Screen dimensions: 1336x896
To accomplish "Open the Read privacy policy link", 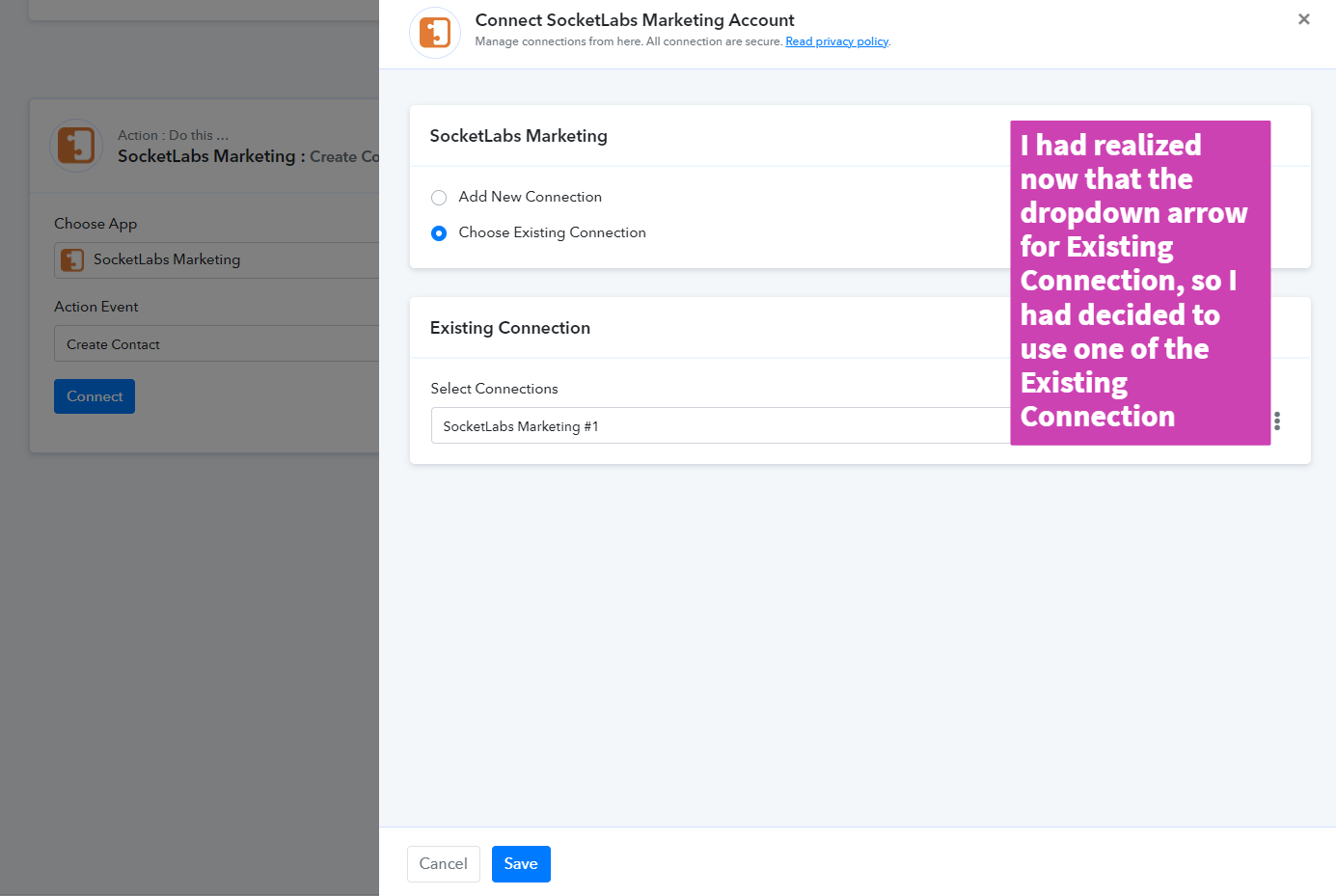I will coord(836,41).
